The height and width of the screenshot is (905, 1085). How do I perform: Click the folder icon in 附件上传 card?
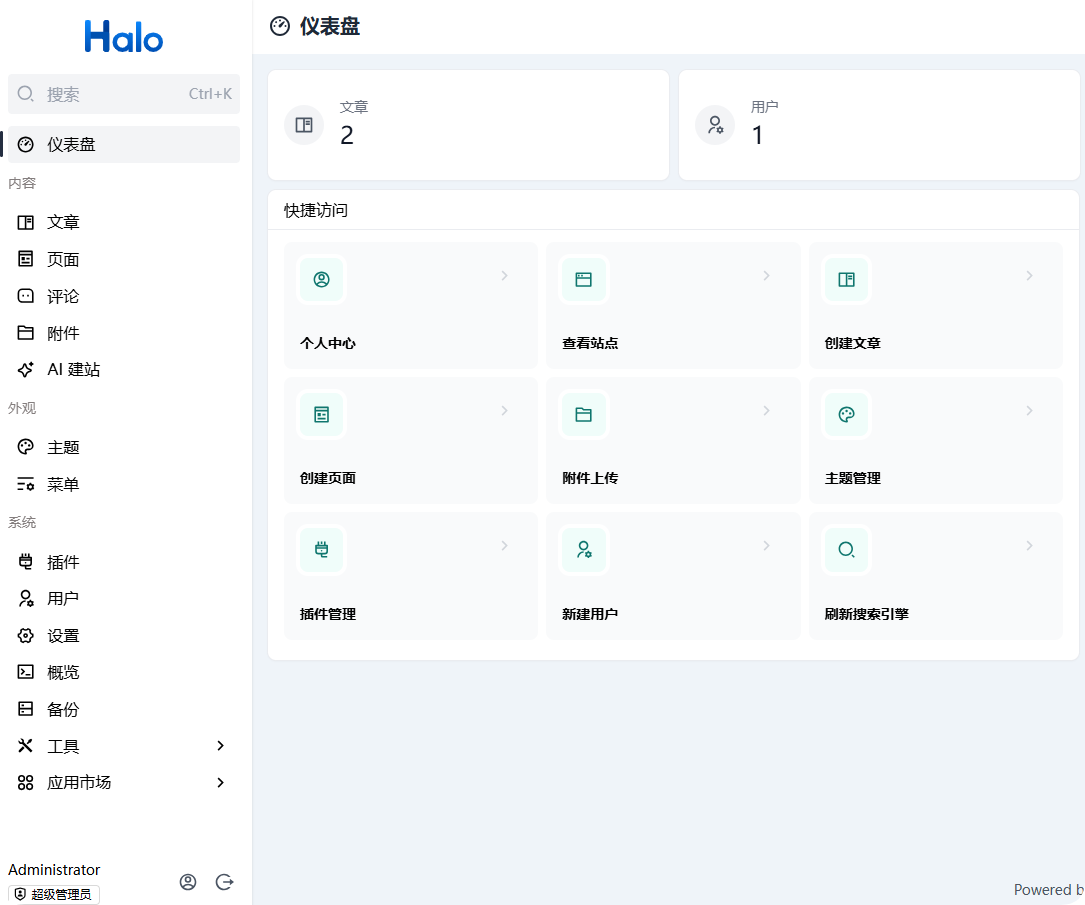pos(584,415)
